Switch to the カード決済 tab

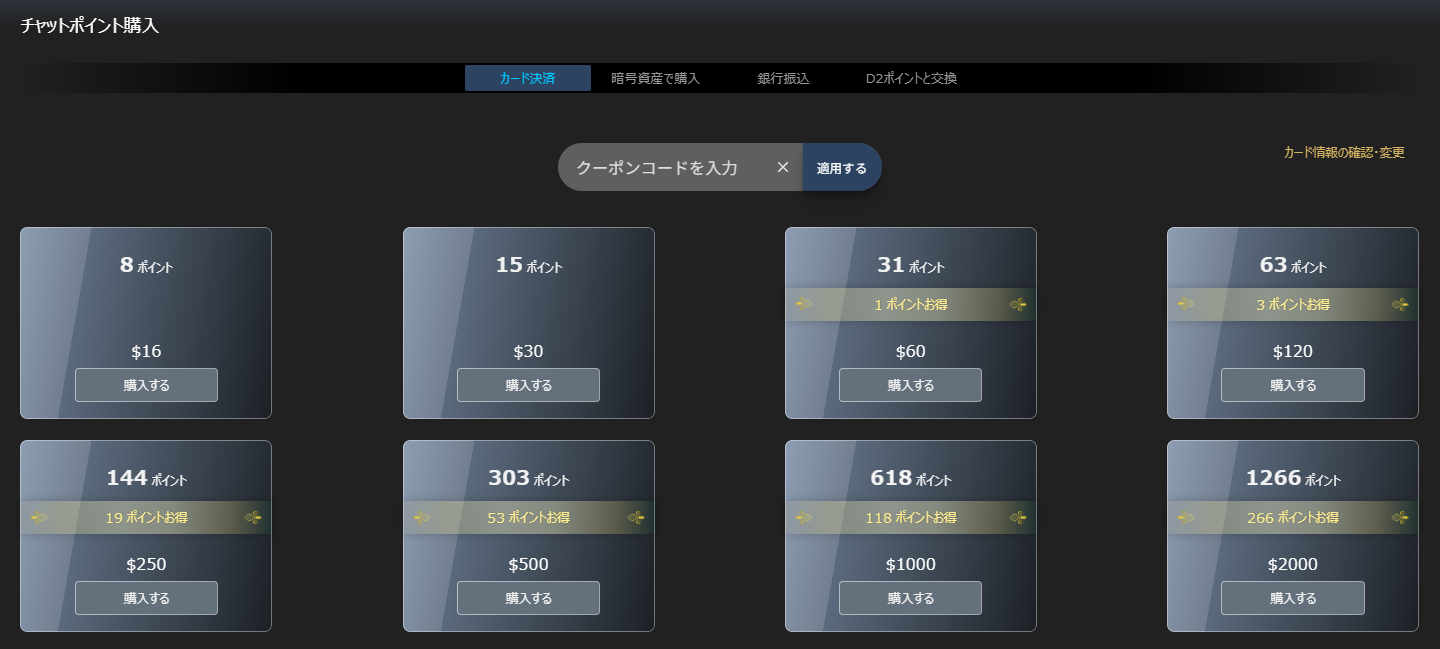pos(527,78)
